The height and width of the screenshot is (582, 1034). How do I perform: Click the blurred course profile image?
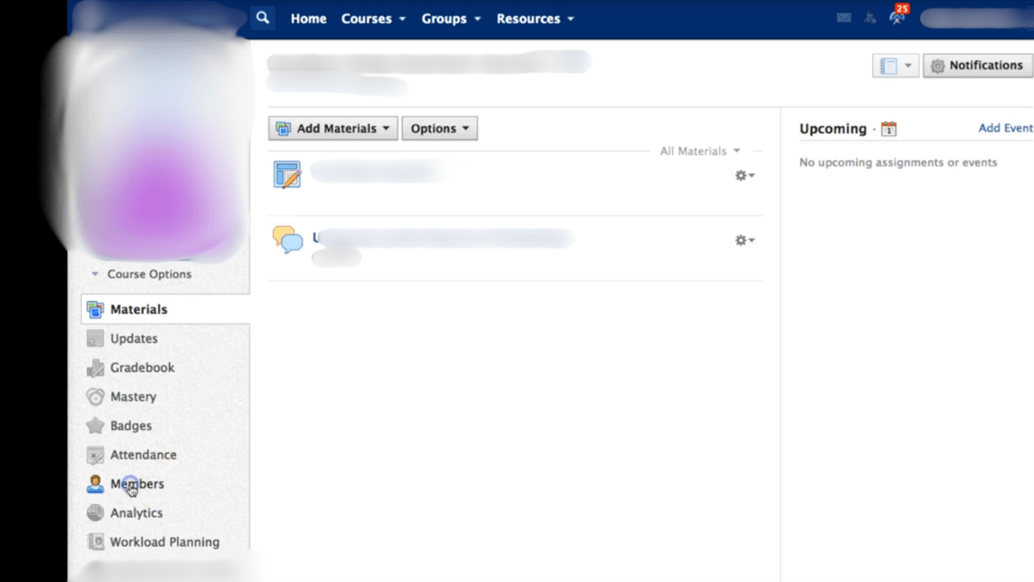pos(158,148)
